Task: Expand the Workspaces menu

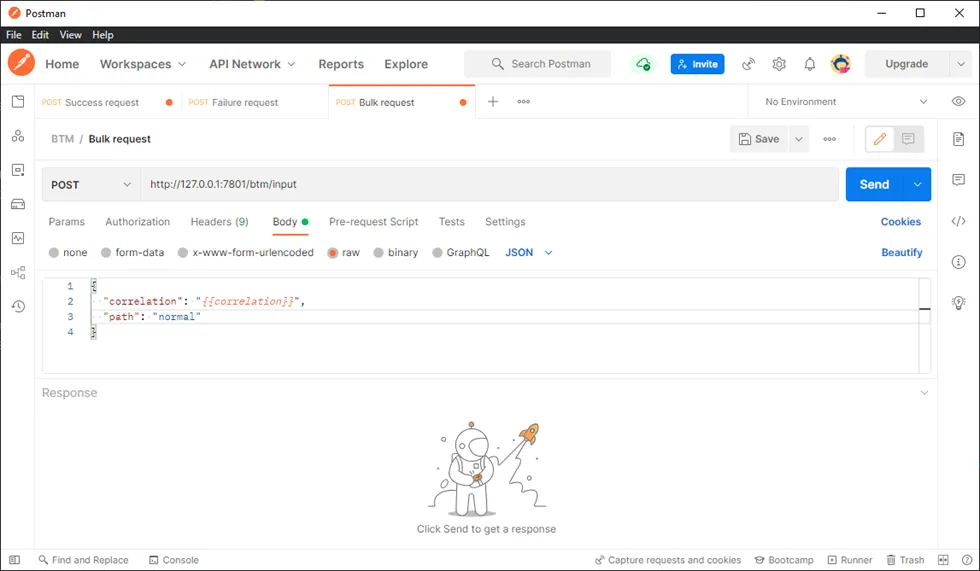Action: (x=143, y=64)
